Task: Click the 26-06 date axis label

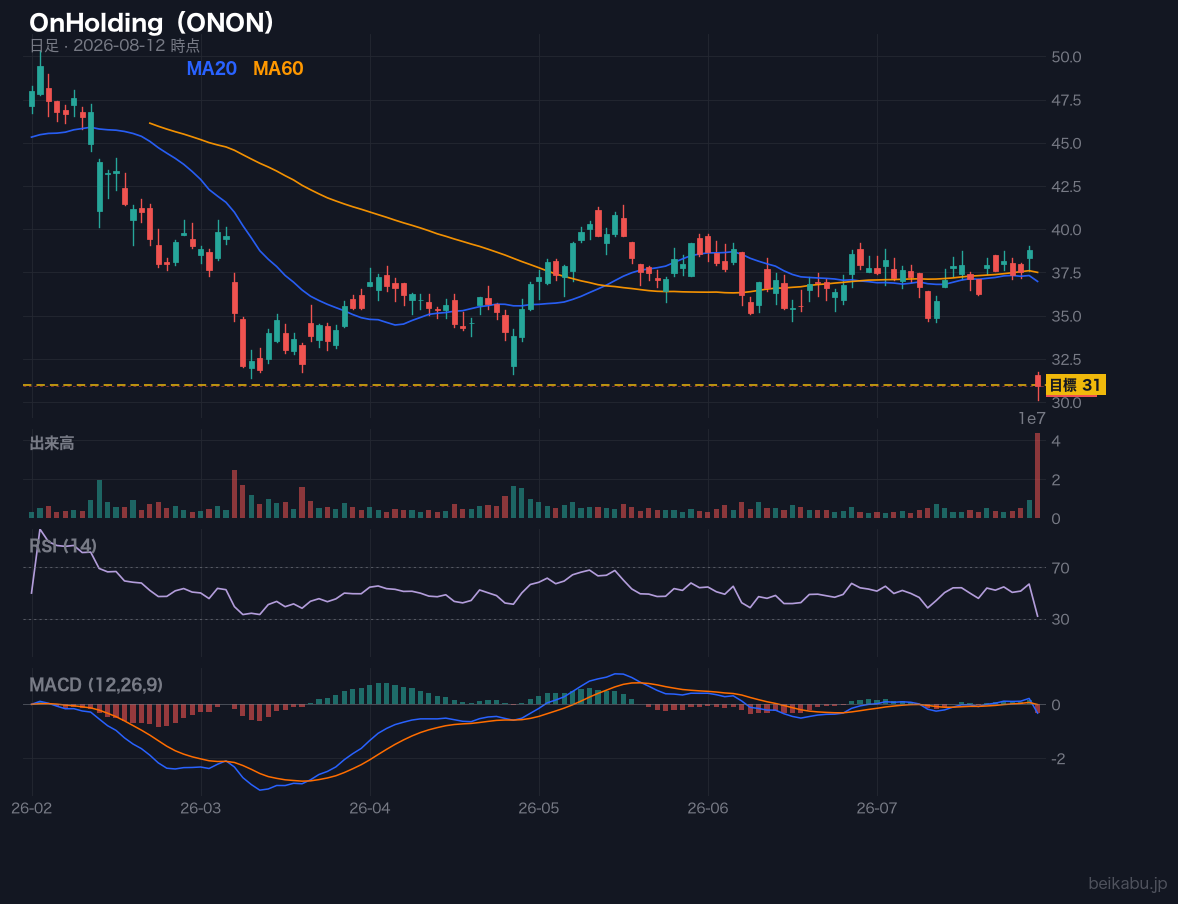Action: click(x=708, y=809)
